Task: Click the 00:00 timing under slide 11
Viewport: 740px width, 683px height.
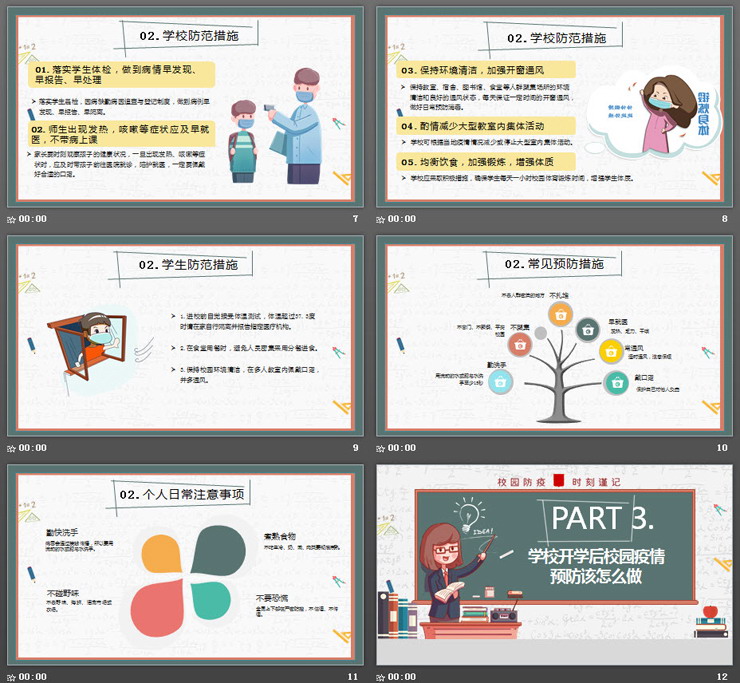Action: 33,677
